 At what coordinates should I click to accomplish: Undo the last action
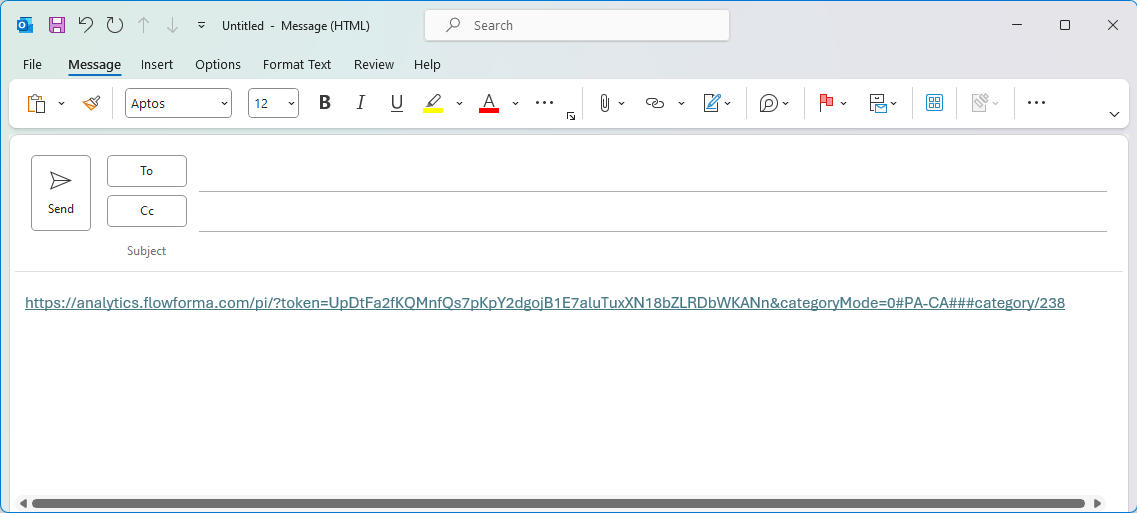tap(86, 25)
